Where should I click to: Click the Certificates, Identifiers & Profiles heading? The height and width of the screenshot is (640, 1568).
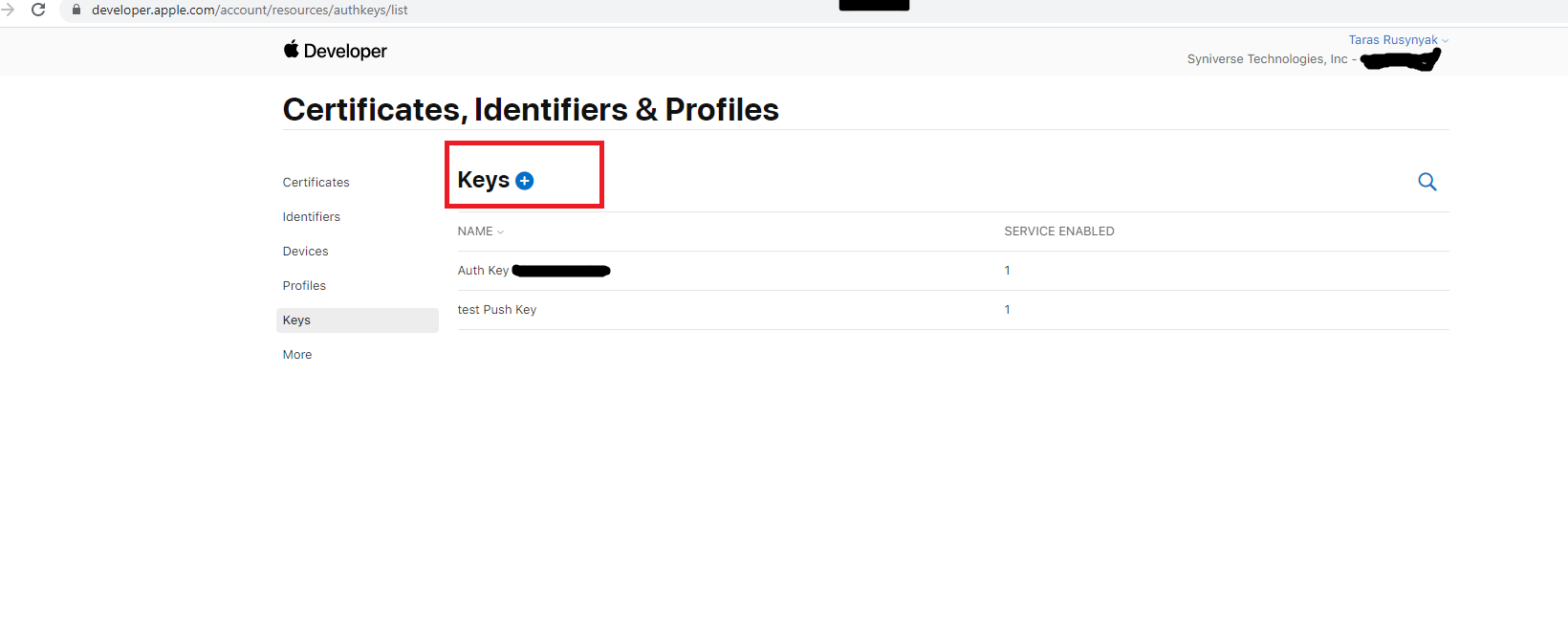coord(531,110)
